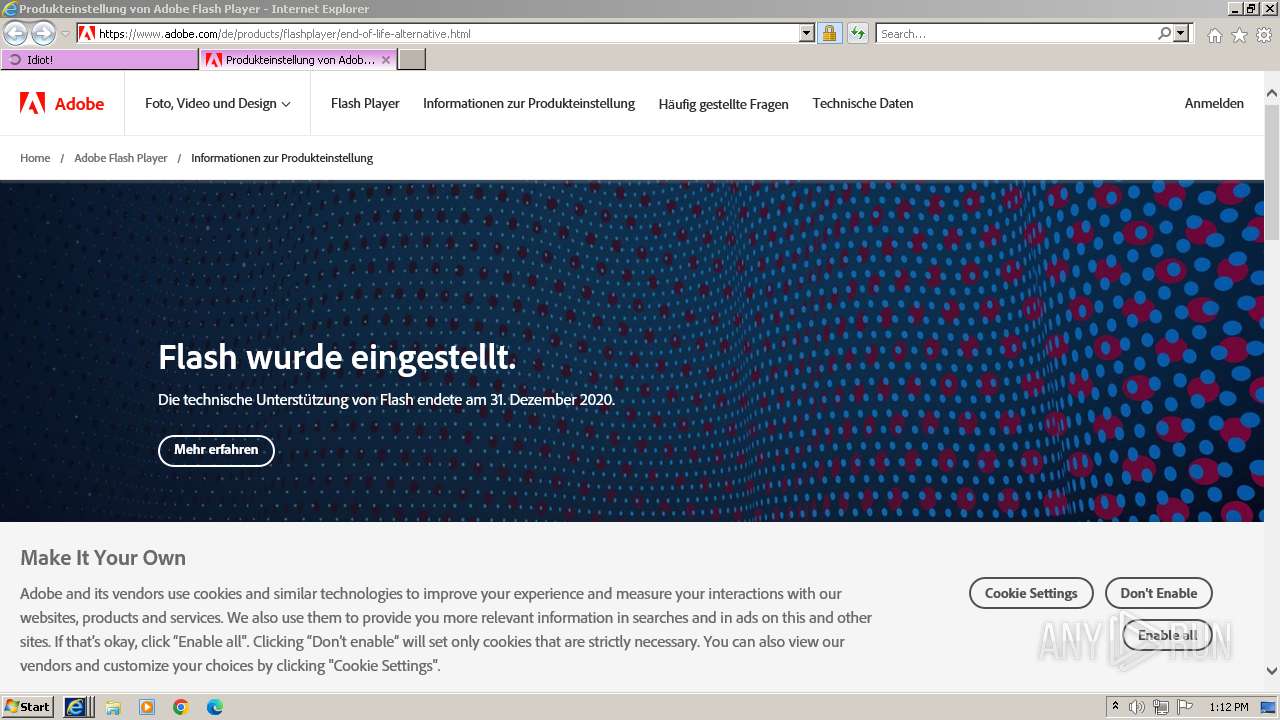This screenshot has height=720, width=1280.
Task: Open the media player taskbar icon
Action: pyautogui.click(x=147, y=707)
